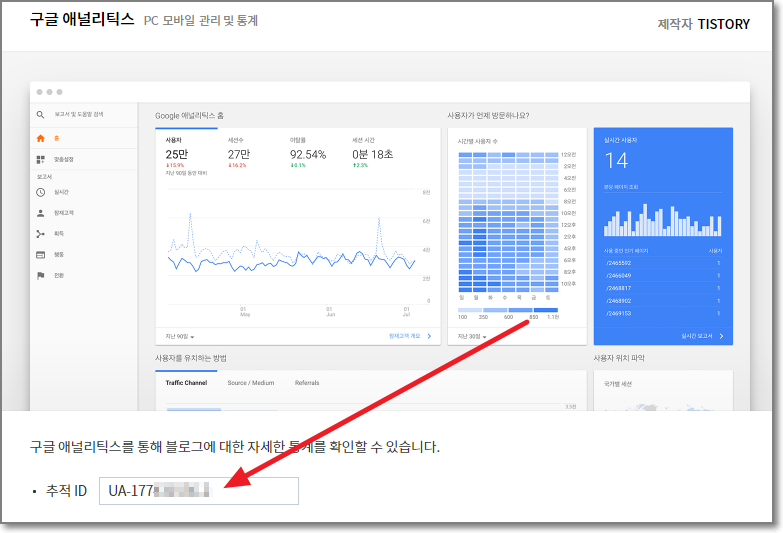The image size is (783, 533).
Task: Click the per-minute pageviews bar chart
Action: pyautogui.click(x=663, y=220)
